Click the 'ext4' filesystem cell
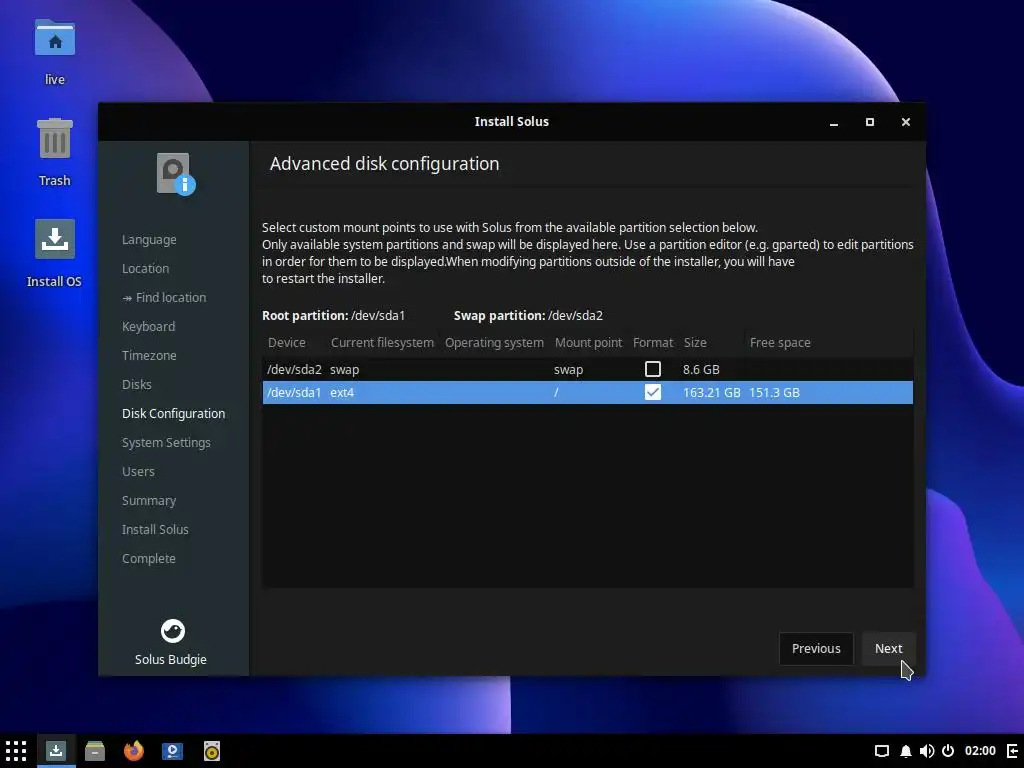This screenshot has width=1024, height=768. pos(342,392)
